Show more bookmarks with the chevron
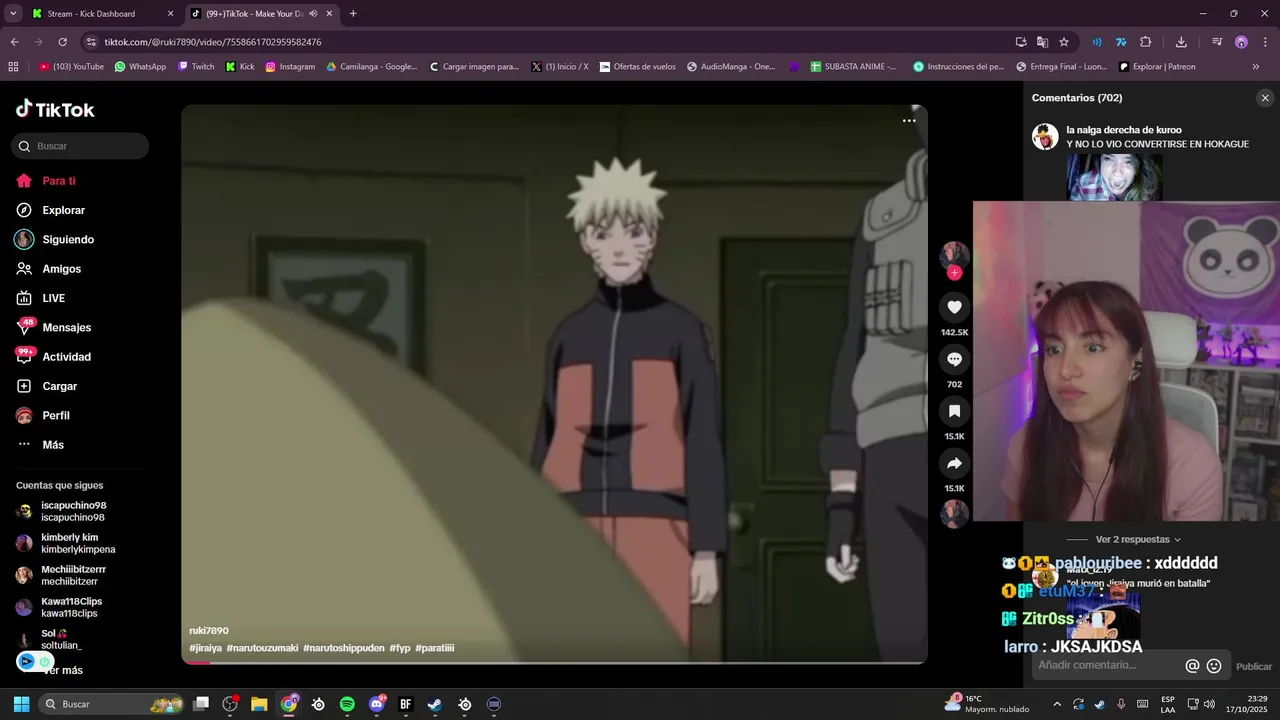Screen dimensions: 1280x720 pyautogui.click(x=1256, y=67)
